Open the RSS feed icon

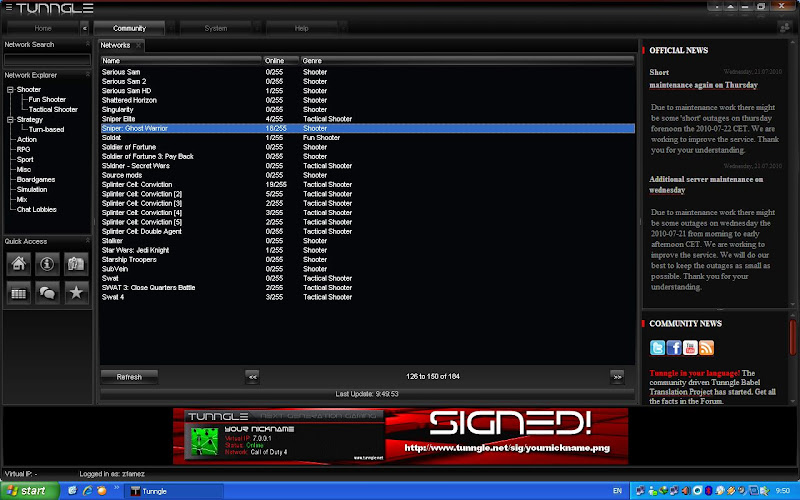(706, 347)
